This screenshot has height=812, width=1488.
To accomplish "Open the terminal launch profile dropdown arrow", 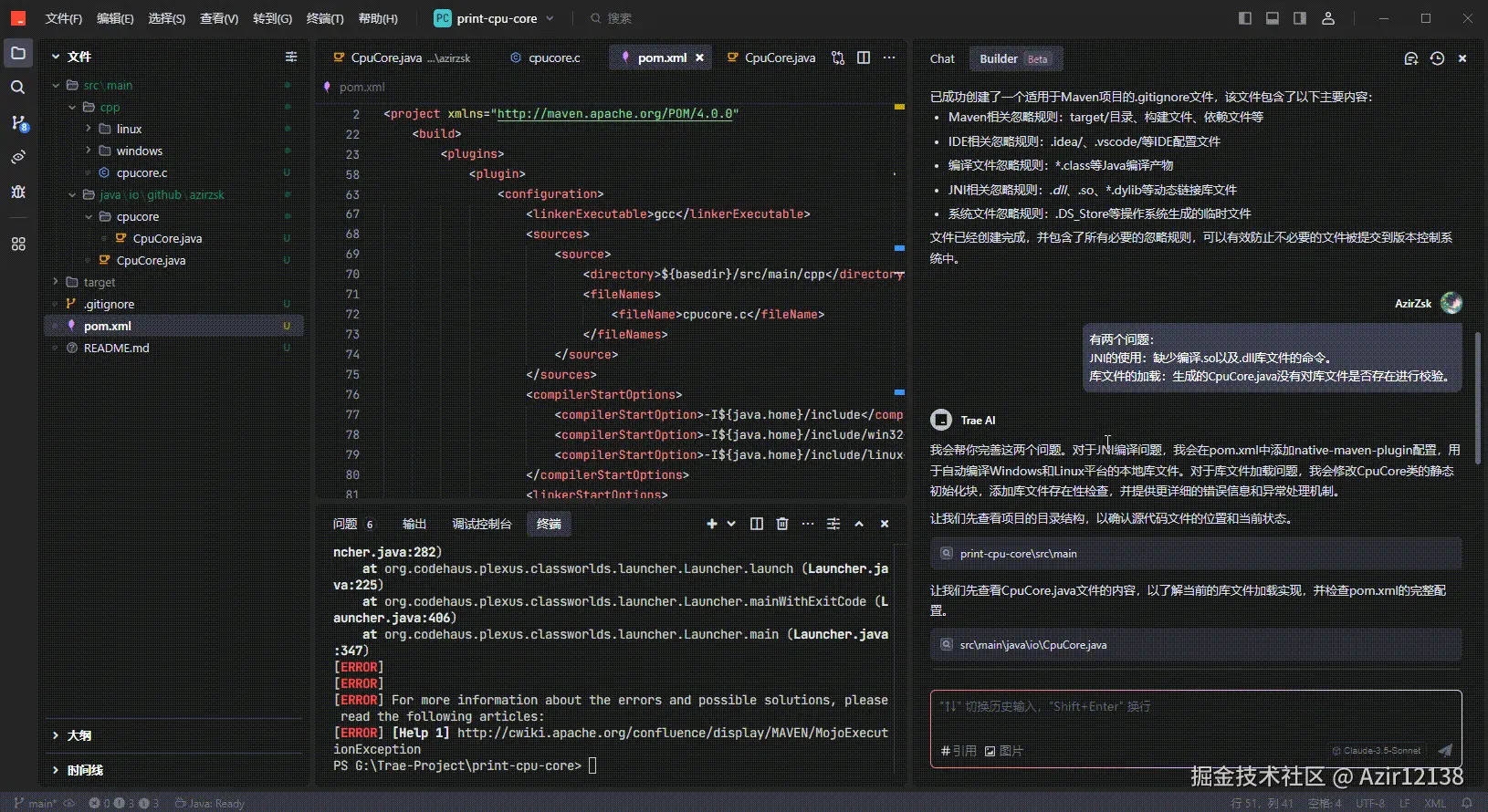I will click(731, 524).
